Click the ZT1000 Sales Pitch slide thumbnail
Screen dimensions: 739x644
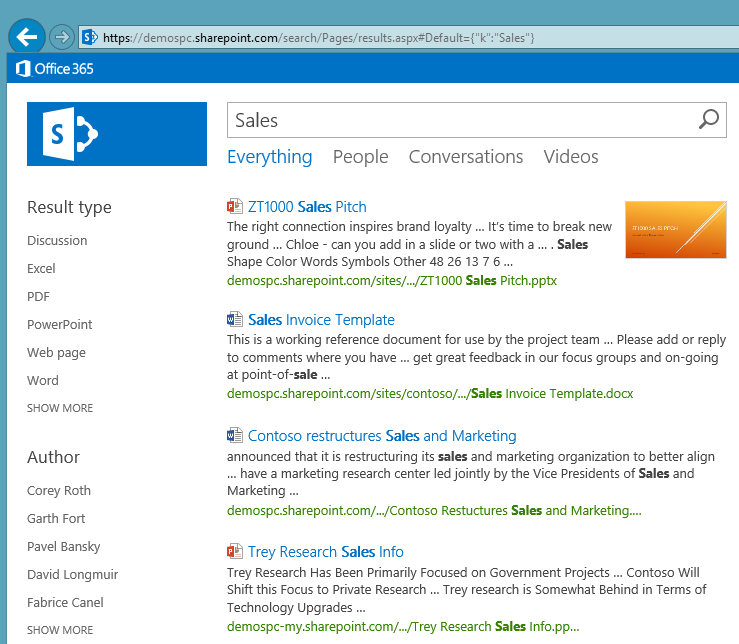point(676,230)
